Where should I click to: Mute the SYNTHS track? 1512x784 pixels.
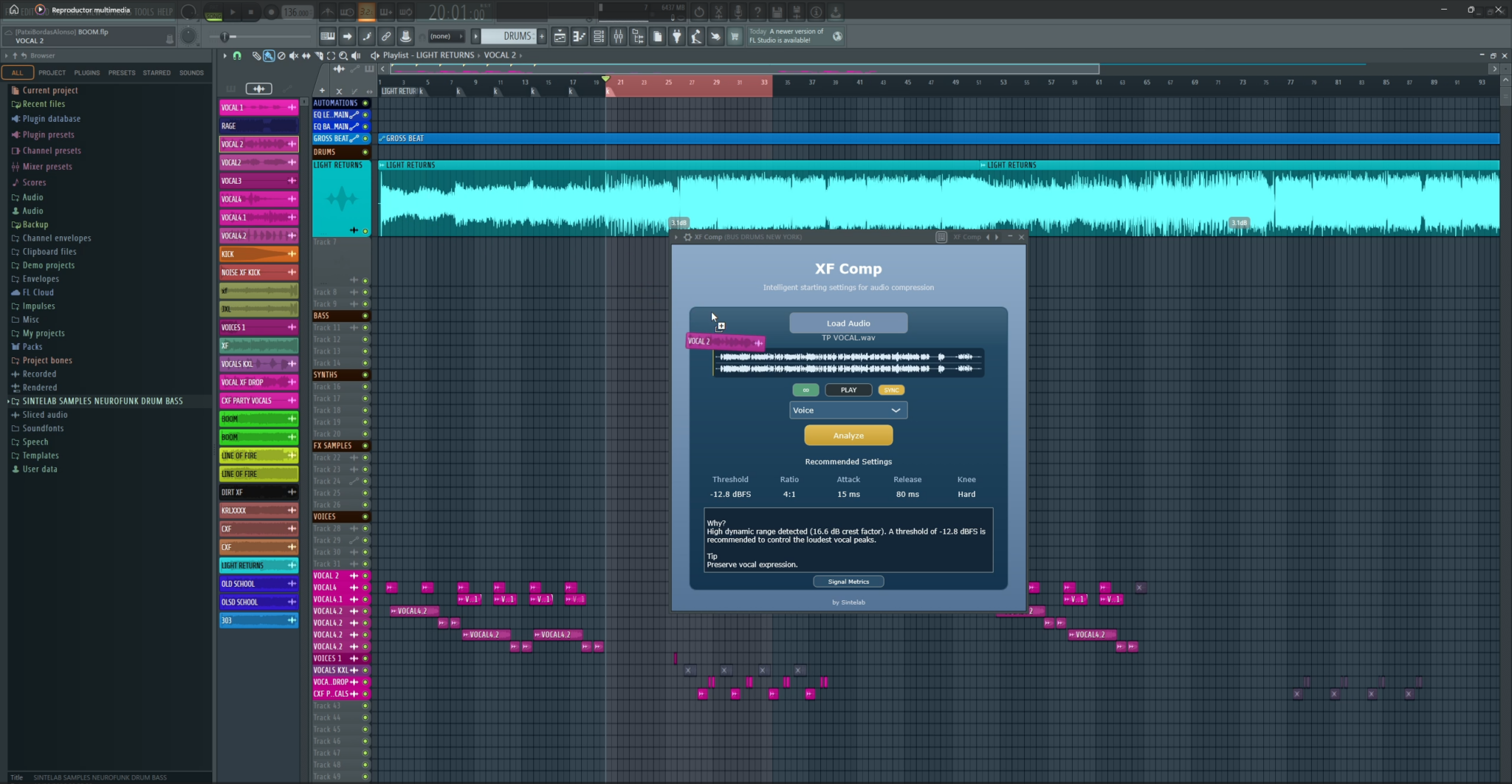coord(365,375)
